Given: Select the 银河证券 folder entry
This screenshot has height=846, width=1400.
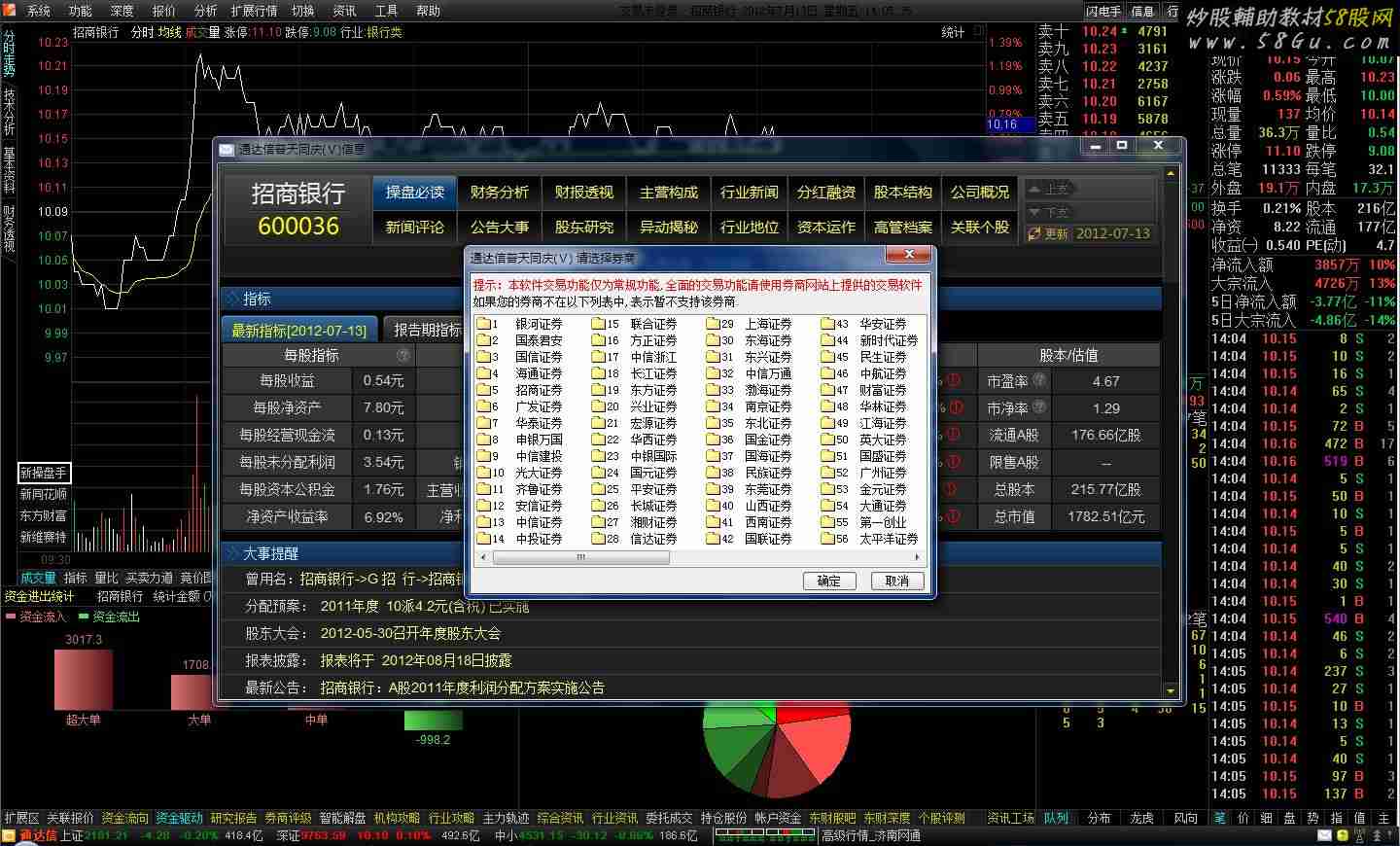Looking at the screenshot, I should click(x=520, y=324).
